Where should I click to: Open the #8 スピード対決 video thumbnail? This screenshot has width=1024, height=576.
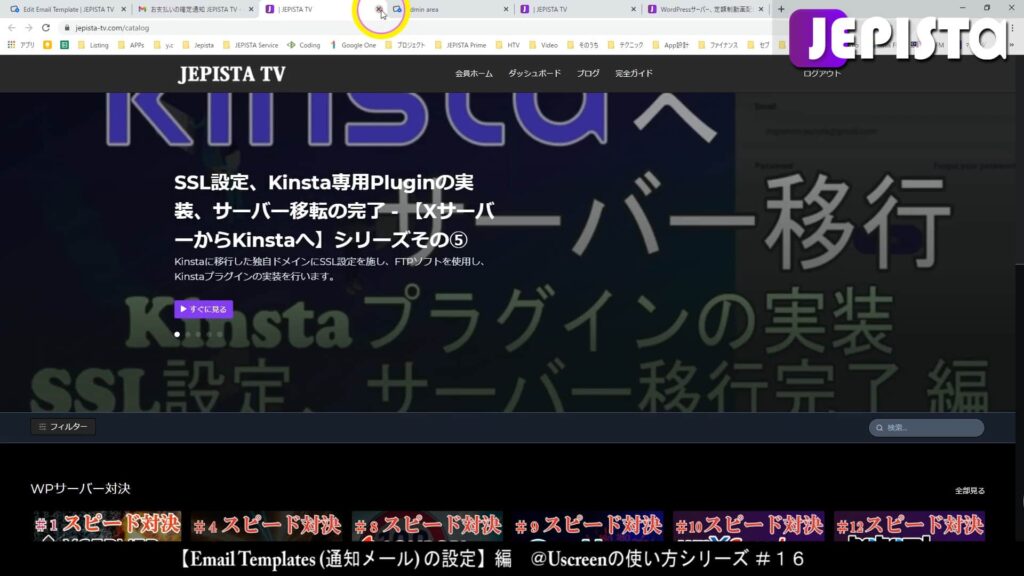(x=428, y=526)
